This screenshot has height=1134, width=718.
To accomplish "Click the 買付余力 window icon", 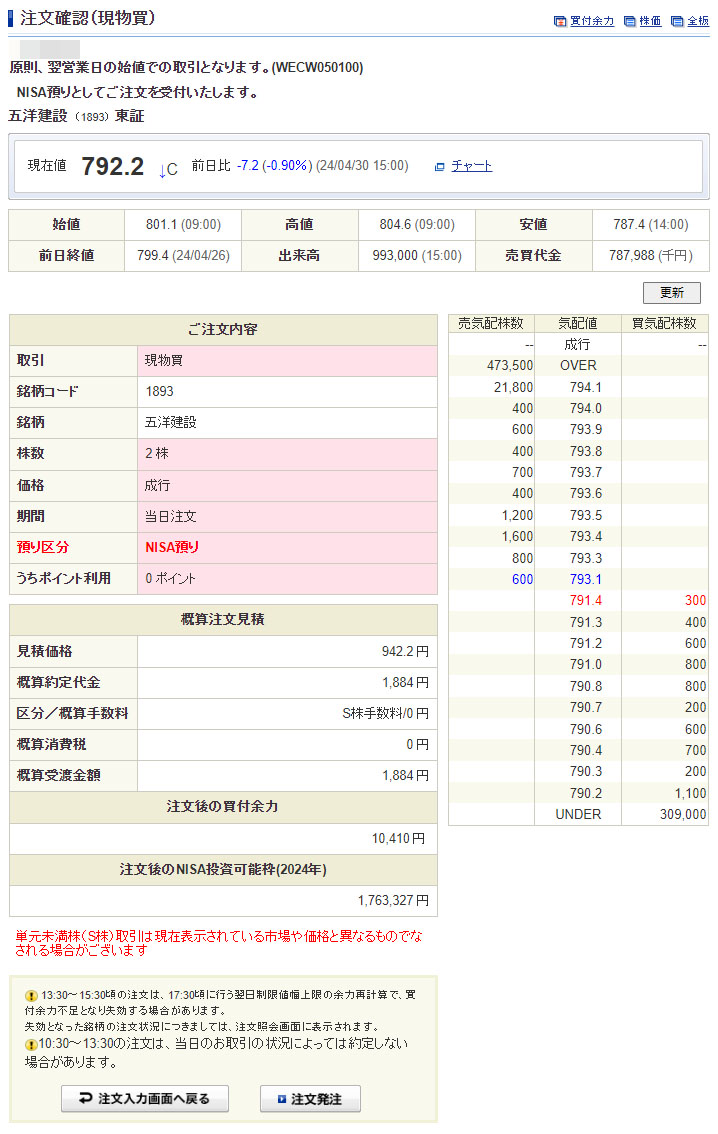I will pyautogui.click(x=560, y=21).
